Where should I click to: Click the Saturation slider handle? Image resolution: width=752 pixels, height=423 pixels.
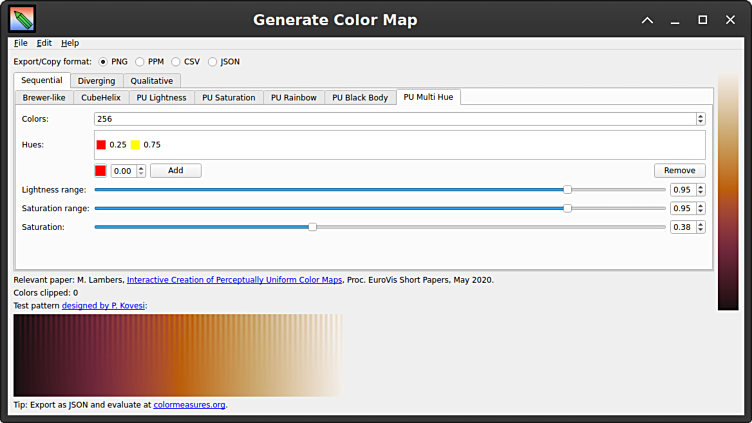pos(312,227)
